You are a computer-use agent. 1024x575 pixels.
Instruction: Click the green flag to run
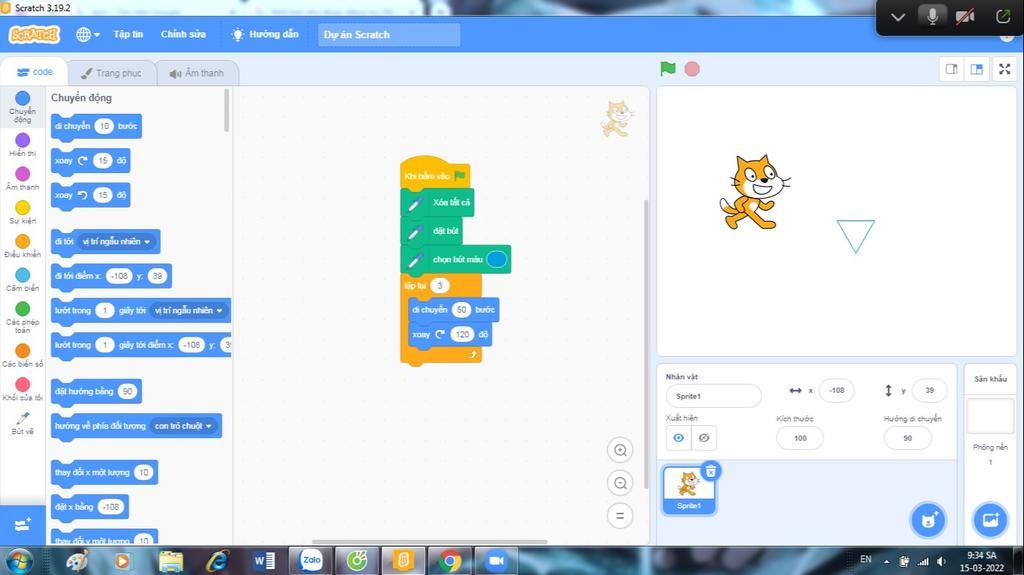667,69
